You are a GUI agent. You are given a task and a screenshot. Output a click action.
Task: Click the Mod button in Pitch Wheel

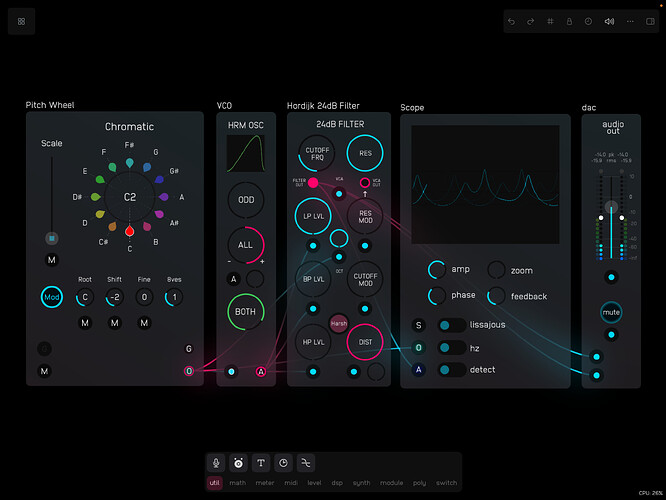tap(51, 297)
